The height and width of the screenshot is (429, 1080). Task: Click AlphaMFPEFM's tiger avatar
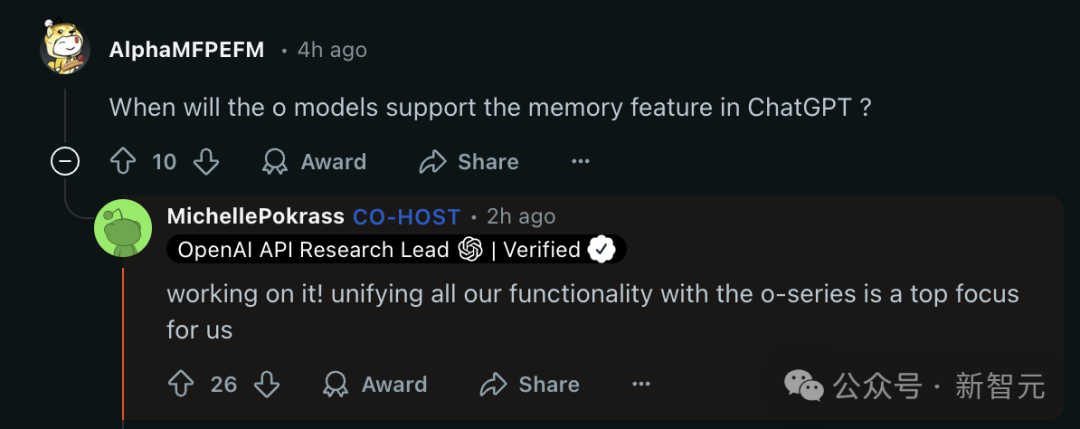point(65,47)
